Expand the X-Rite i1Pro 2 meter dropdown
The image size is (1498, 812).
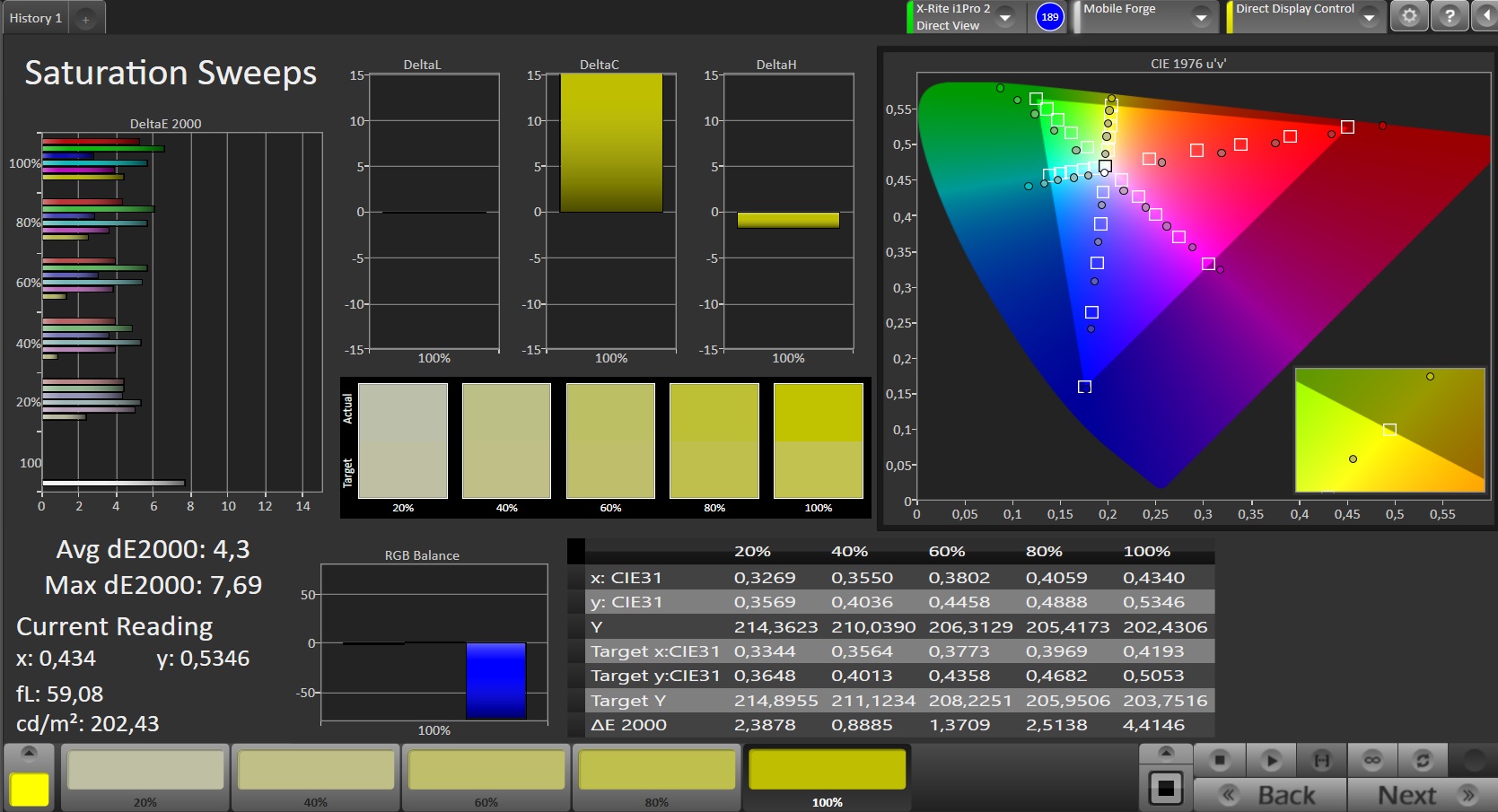[1005, 17]
